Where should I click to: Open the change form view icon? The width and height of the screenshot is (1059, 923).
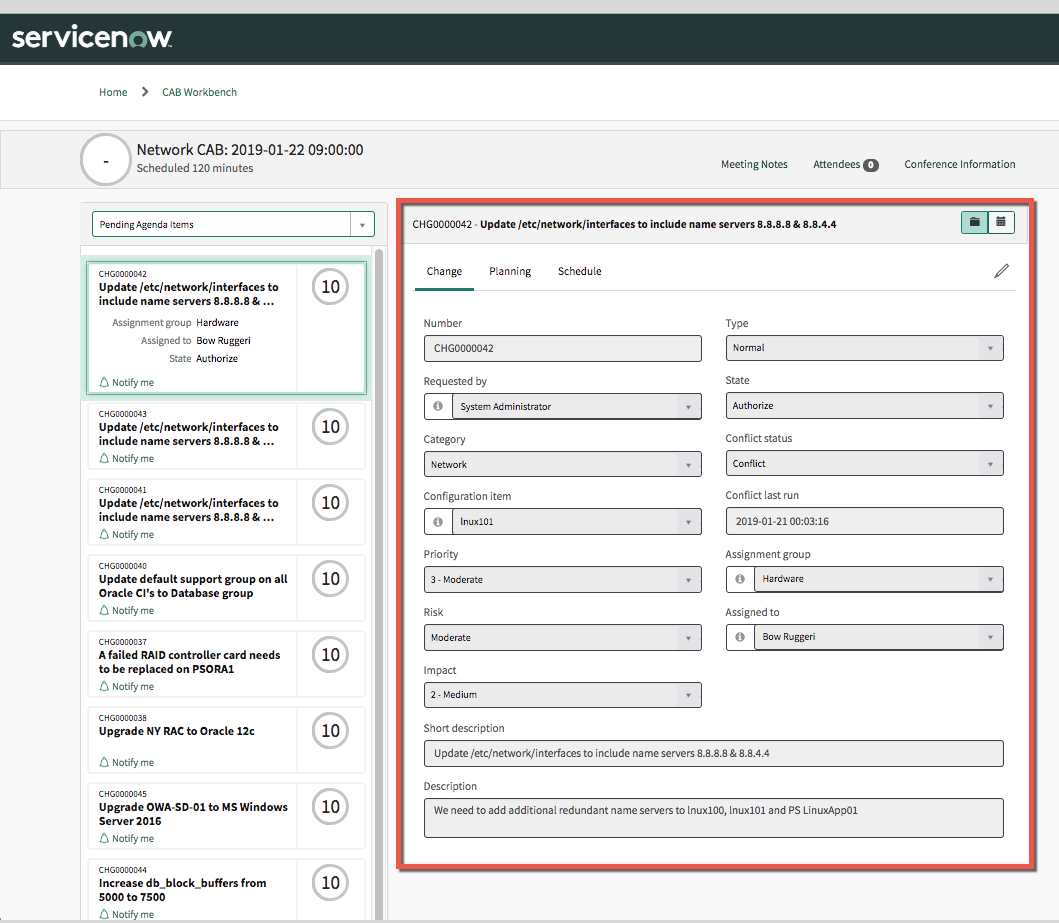tap(974, 222)
